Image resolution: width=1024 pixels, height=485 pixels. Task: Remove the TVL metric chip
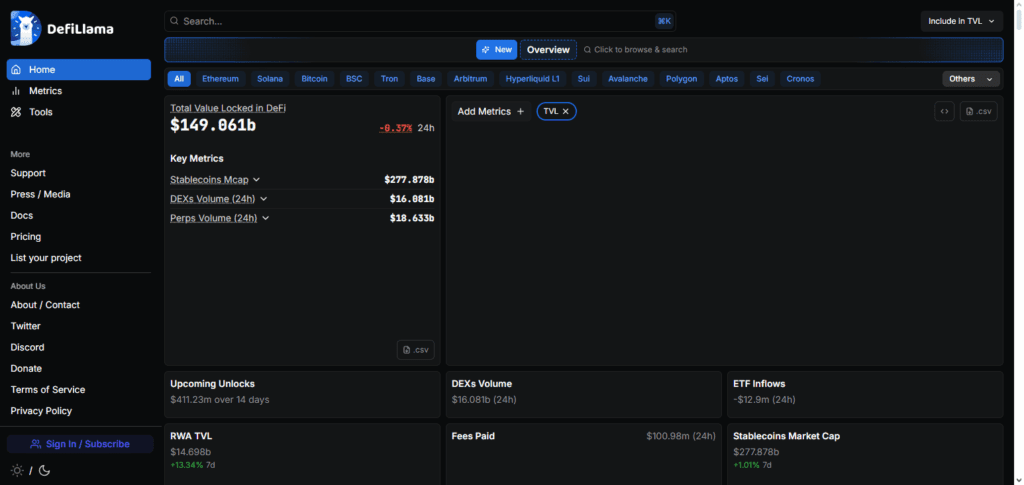pyautogui.click(x=566, y=112)
